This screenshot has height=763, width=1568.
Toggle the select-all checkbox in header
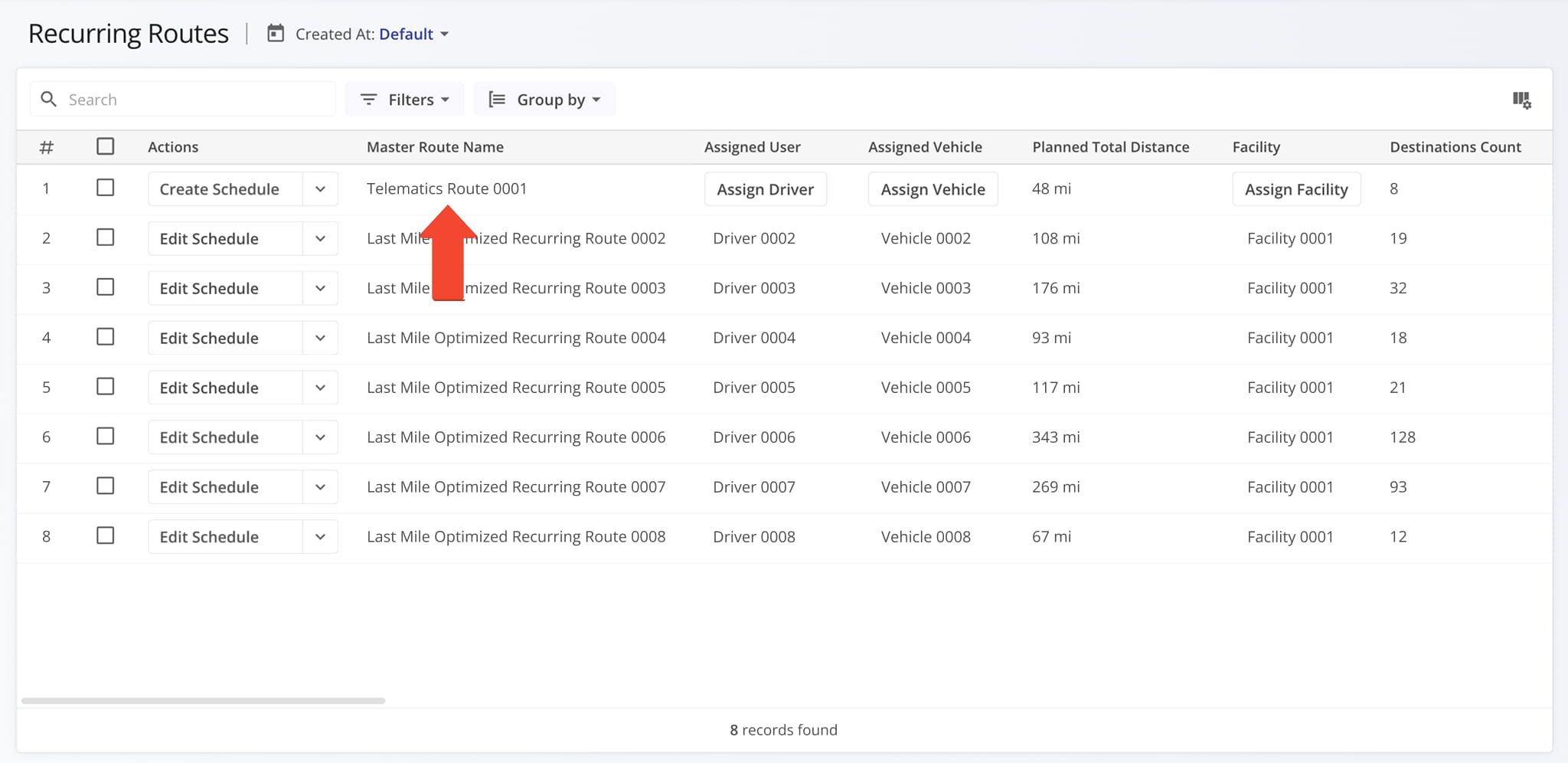(x=106, y=146)
